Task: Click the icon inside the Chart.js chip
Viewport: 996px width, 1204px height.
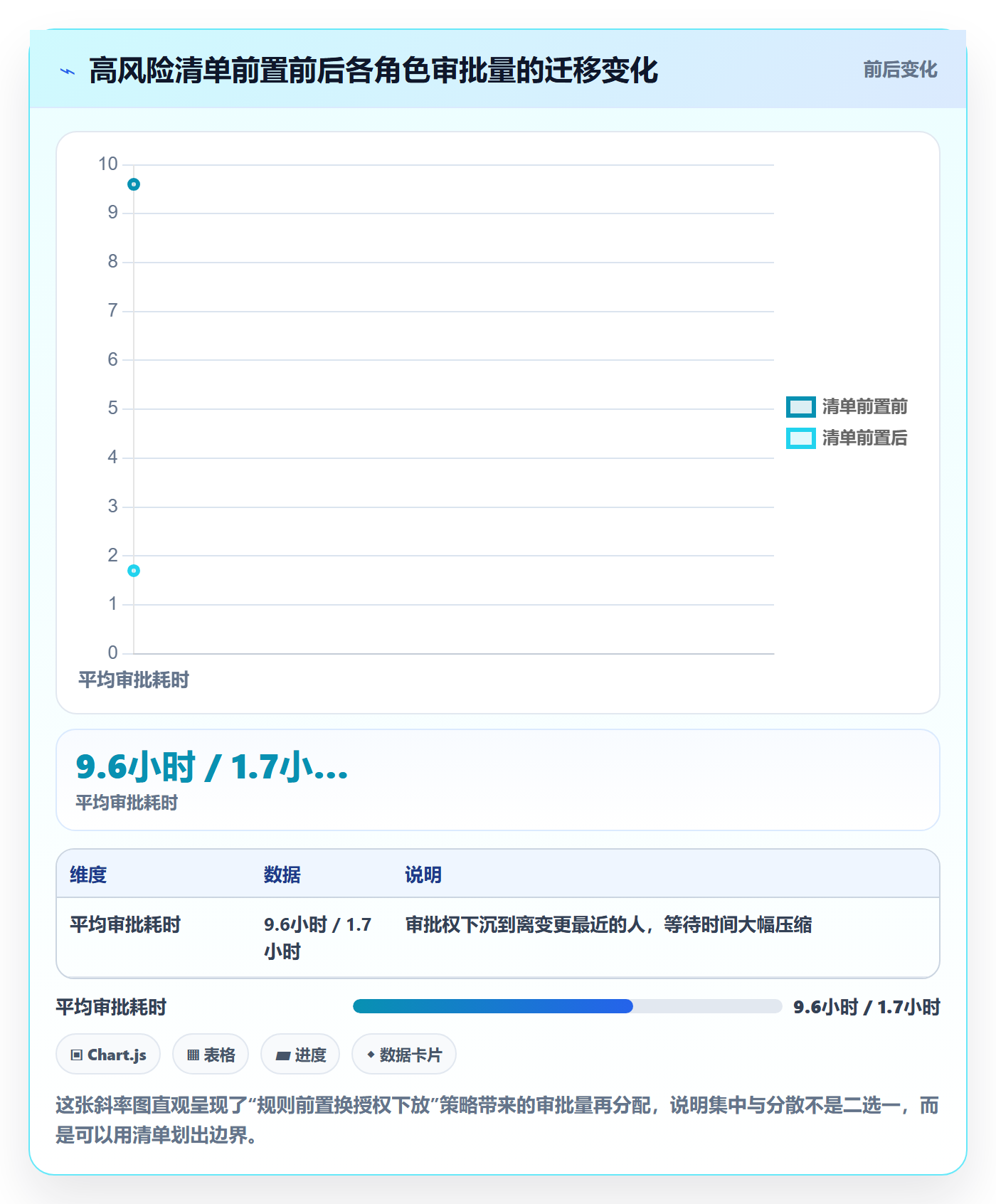Action: tap(77, 1055)
